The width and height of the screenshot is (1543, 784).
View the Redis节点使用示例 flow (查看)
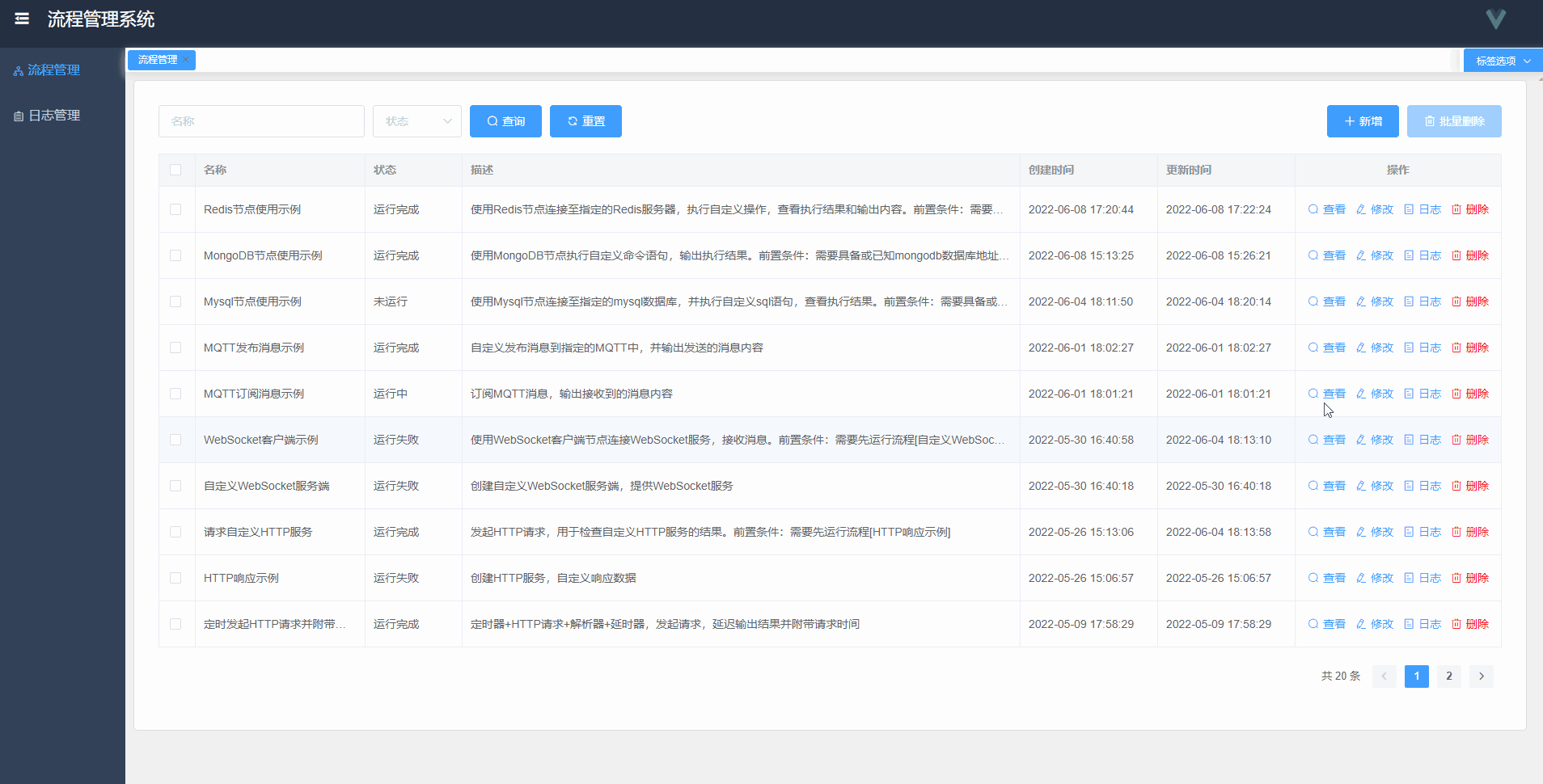click(1326, 209)
